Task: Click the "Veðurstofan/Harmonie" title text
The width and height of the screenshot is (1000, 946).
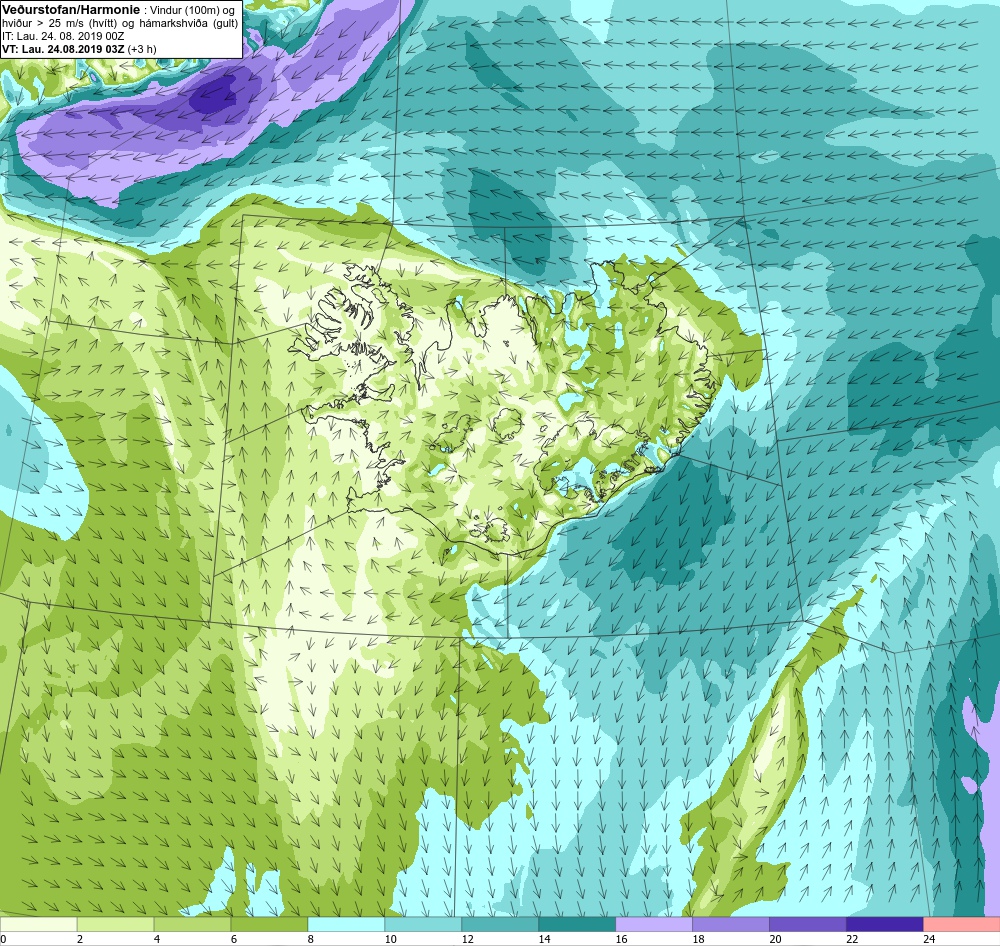Action: 71,10
